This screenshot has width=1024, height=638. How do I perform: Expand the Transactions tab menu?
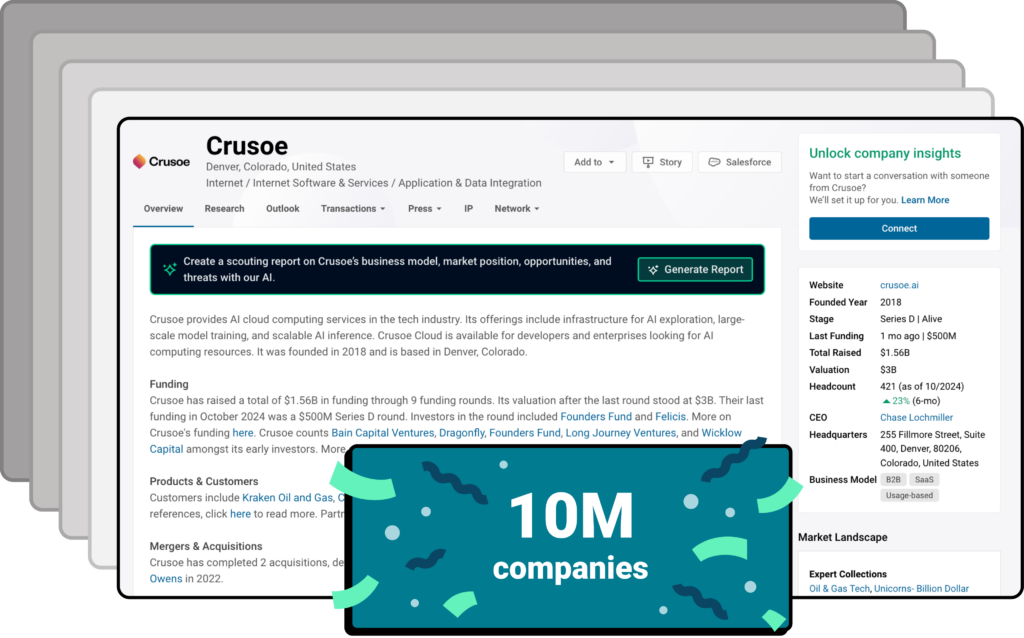(352, 209)
